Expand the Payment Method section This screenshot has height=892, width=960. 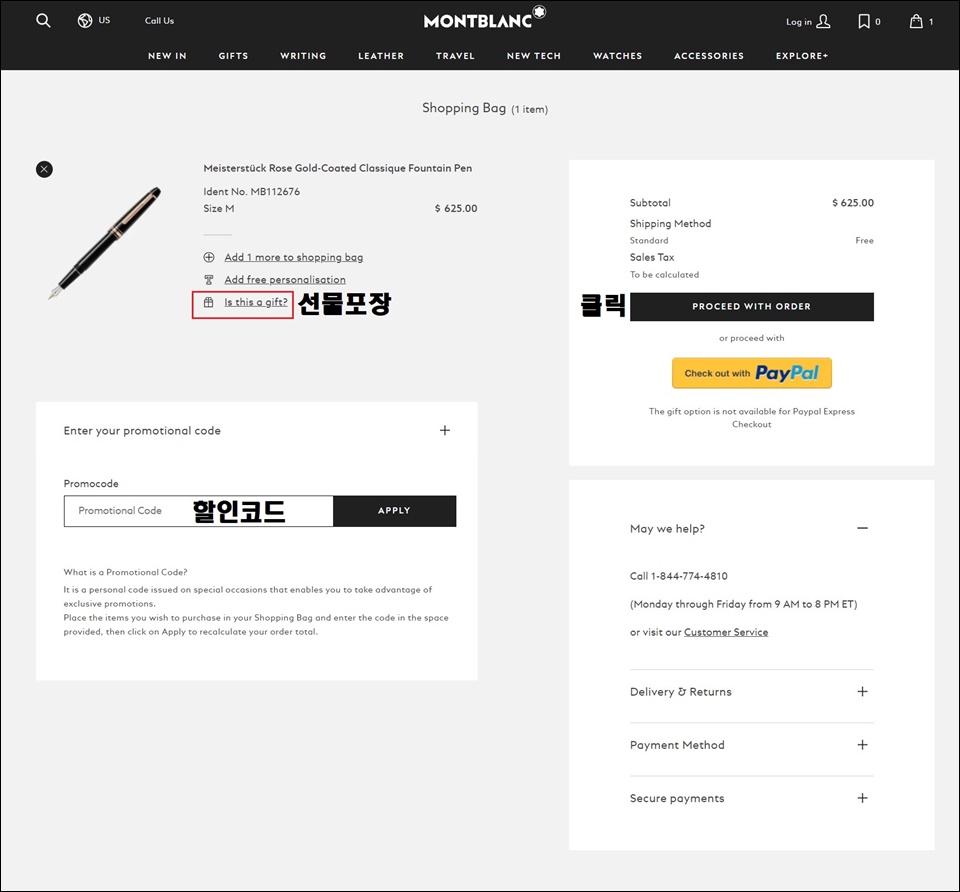click(862, 745)
